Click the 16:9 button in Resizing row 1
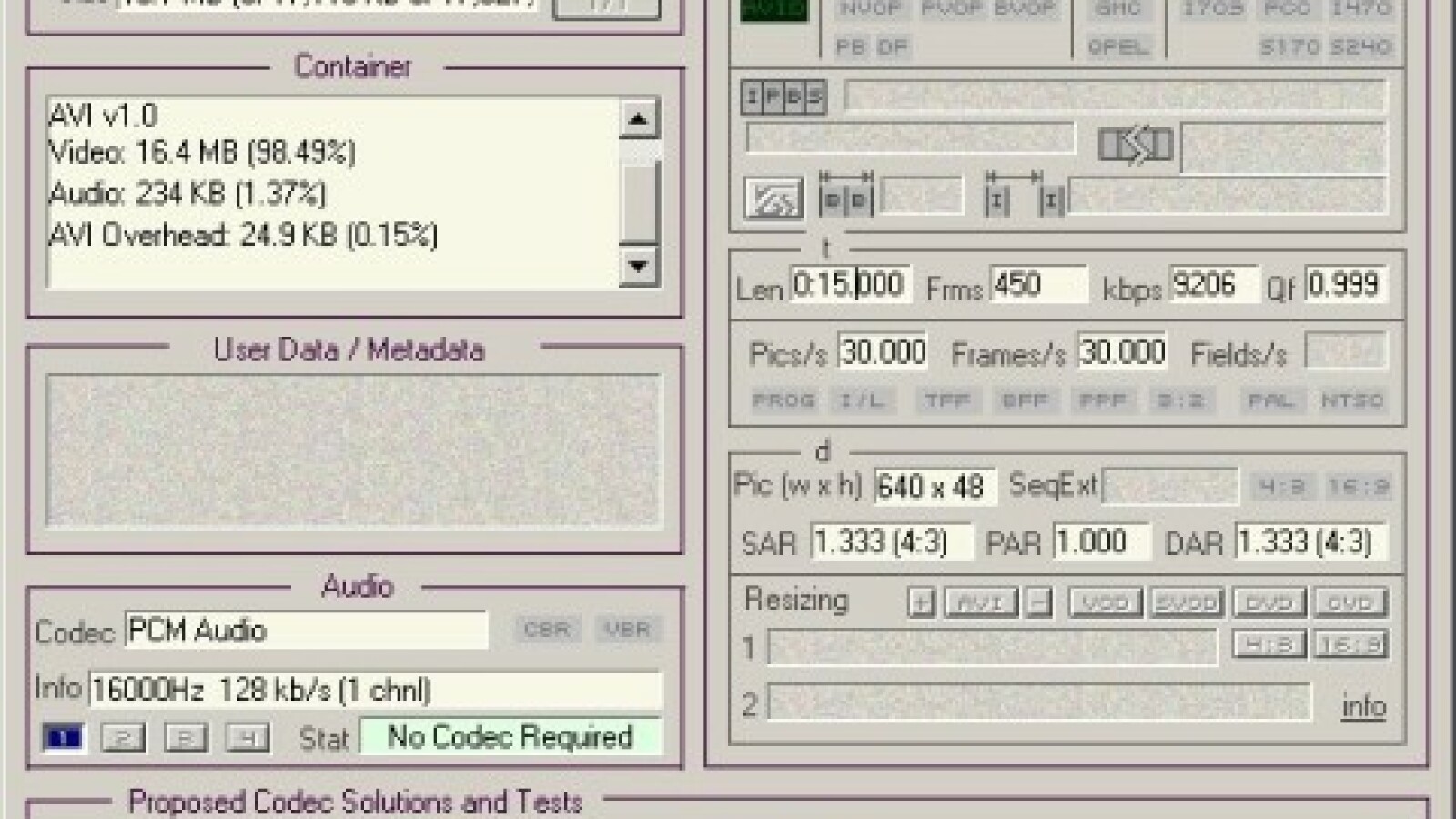The image size is (1456, 819). pyautogui.click(x=1350, y=645)
